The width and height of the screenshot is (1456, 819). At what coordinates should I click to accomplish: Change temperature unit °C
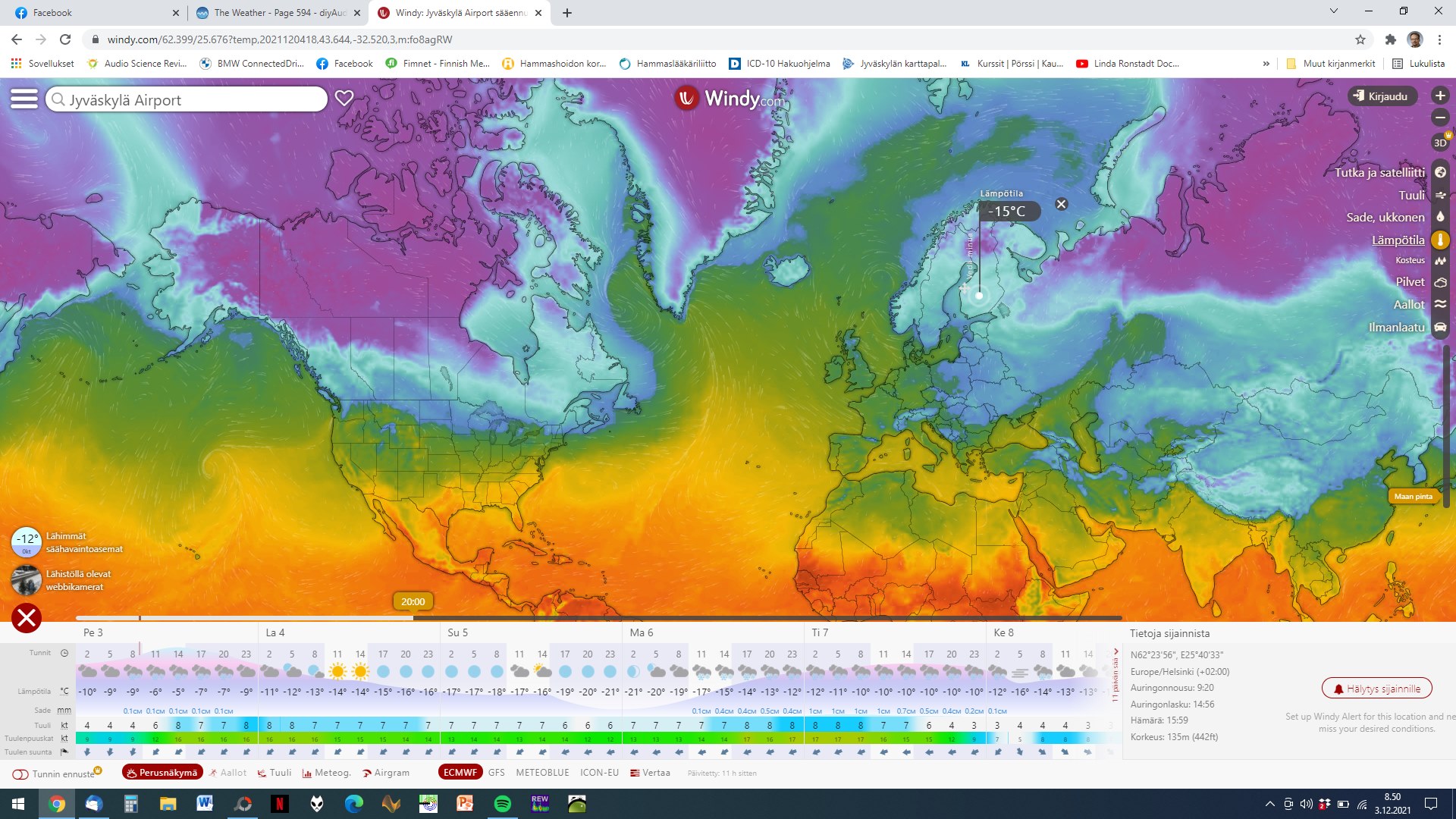pyautogui.click(x=64, y=692)
